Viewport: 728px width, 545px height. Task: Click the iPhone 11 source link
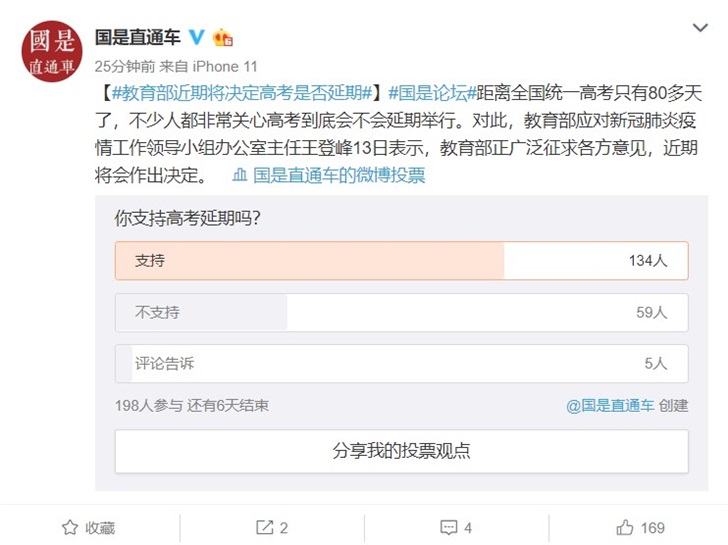coord(224,66)
